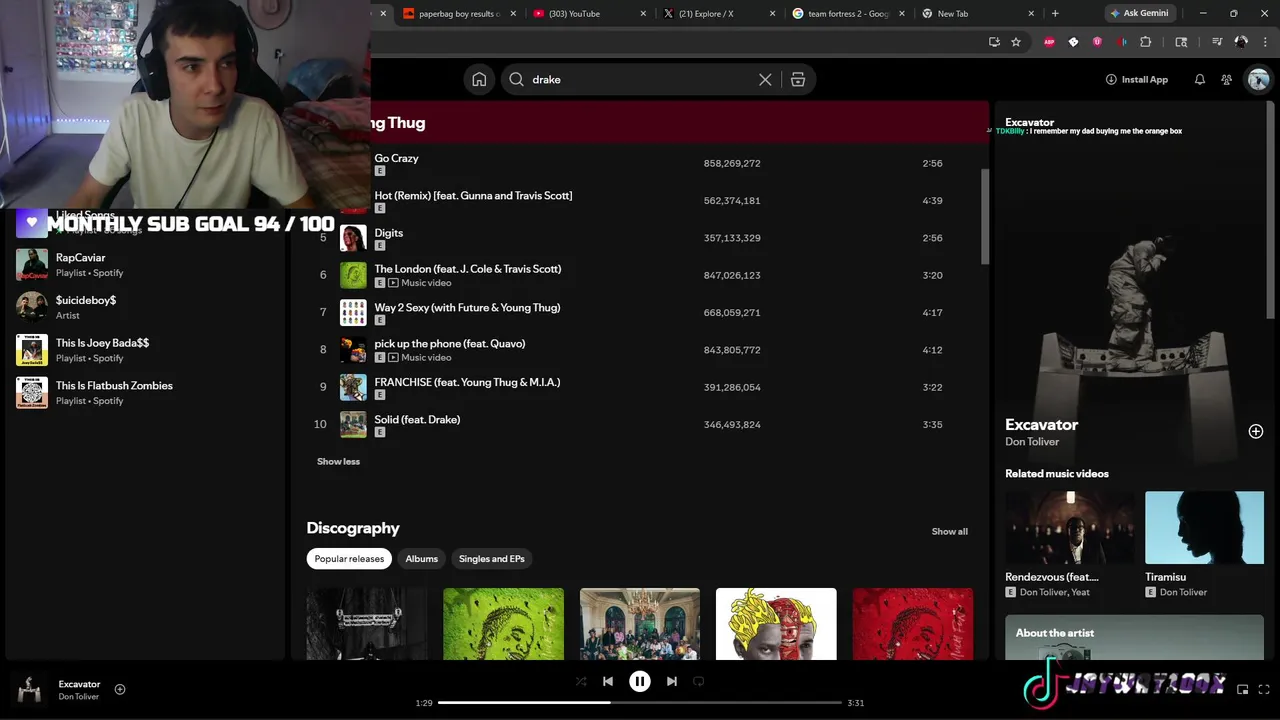Open Don Toliver artist link in panel
Image resolution: width=1280 pixels, height=720 pixels.
(x=1032, y=441)
